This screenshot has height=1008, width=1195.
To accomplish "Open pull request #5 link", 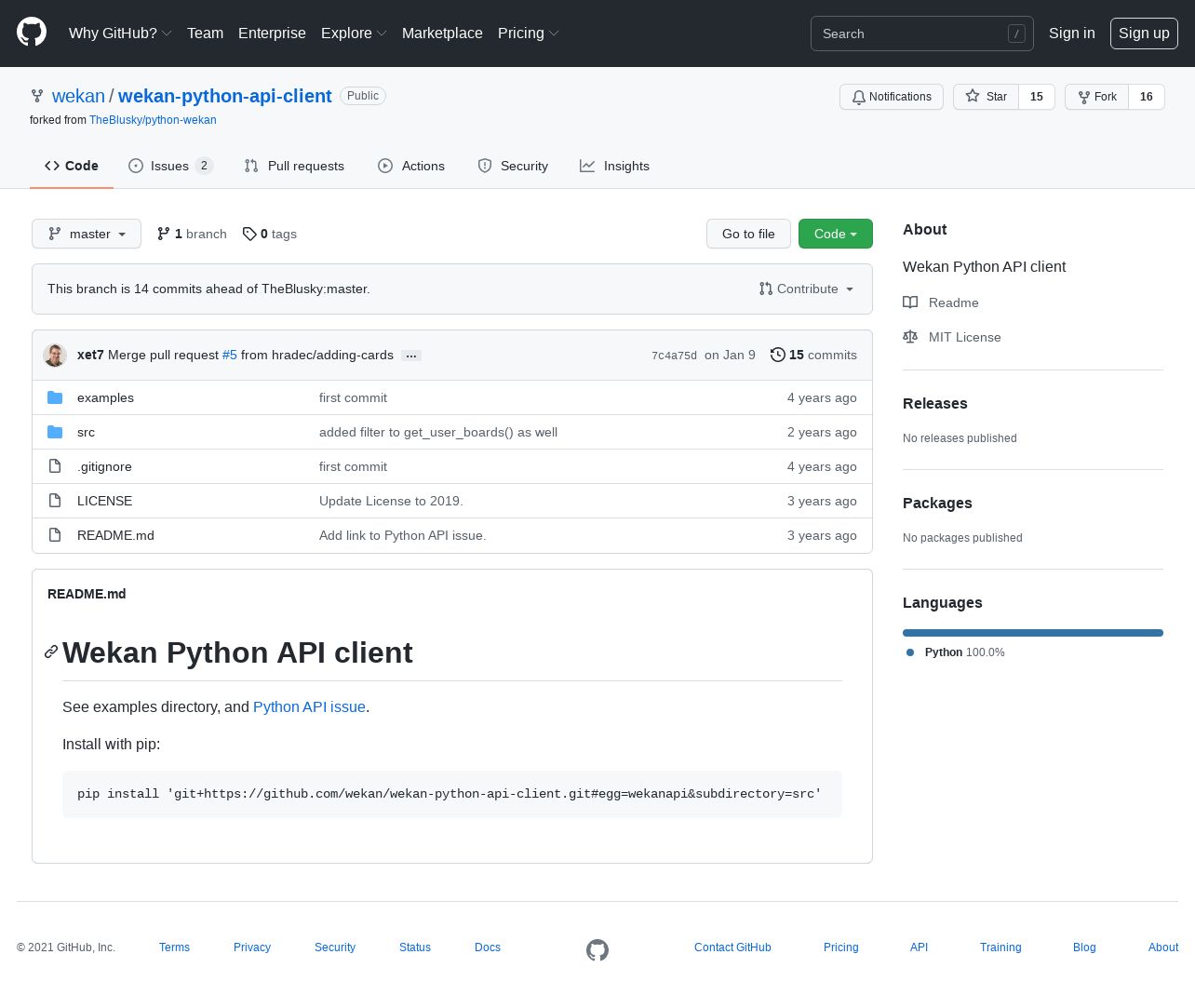I will pyautogui.click(x=230, y=355).
